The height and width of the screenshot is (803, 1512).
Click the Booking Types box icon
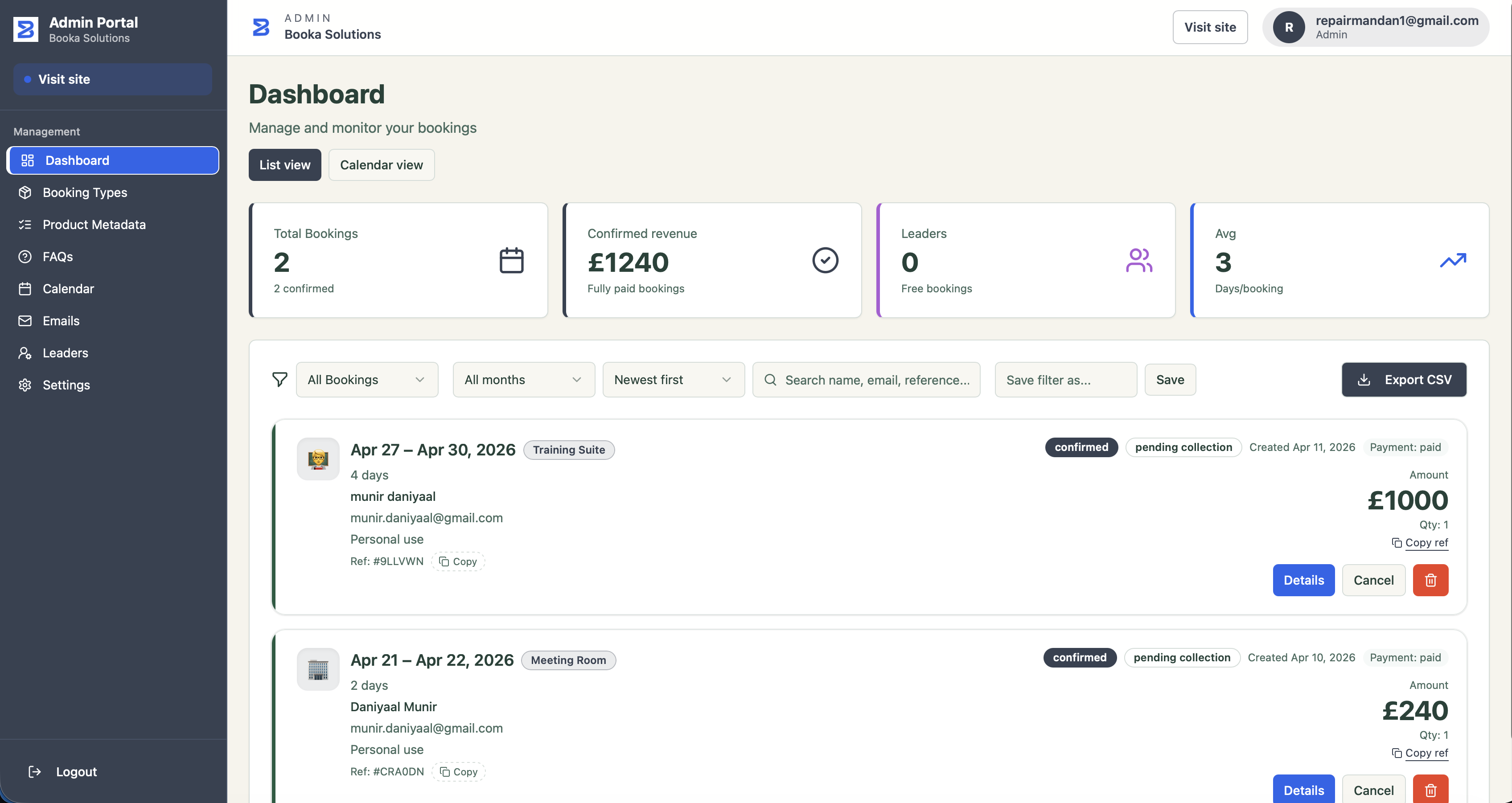(25, 193)
